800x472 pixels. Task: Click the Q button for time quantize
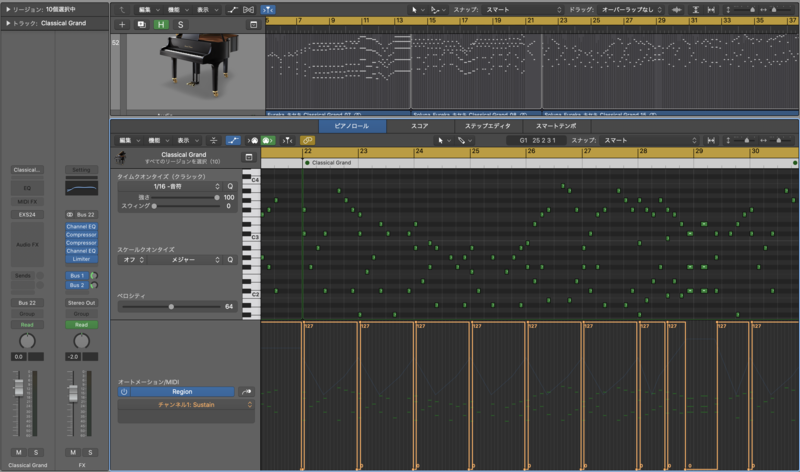[x=230, y=186]
